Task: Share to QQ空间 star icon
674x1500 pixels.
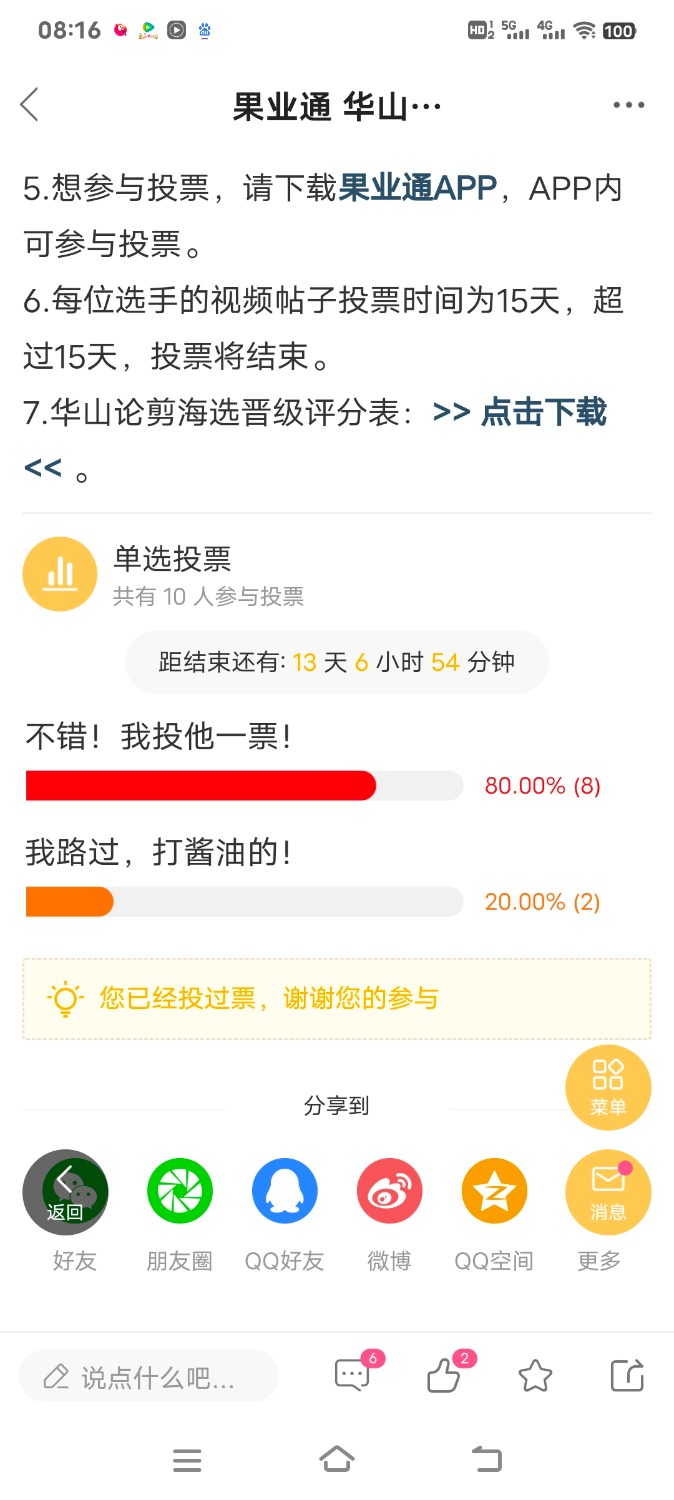Action: click(494, 1191)
